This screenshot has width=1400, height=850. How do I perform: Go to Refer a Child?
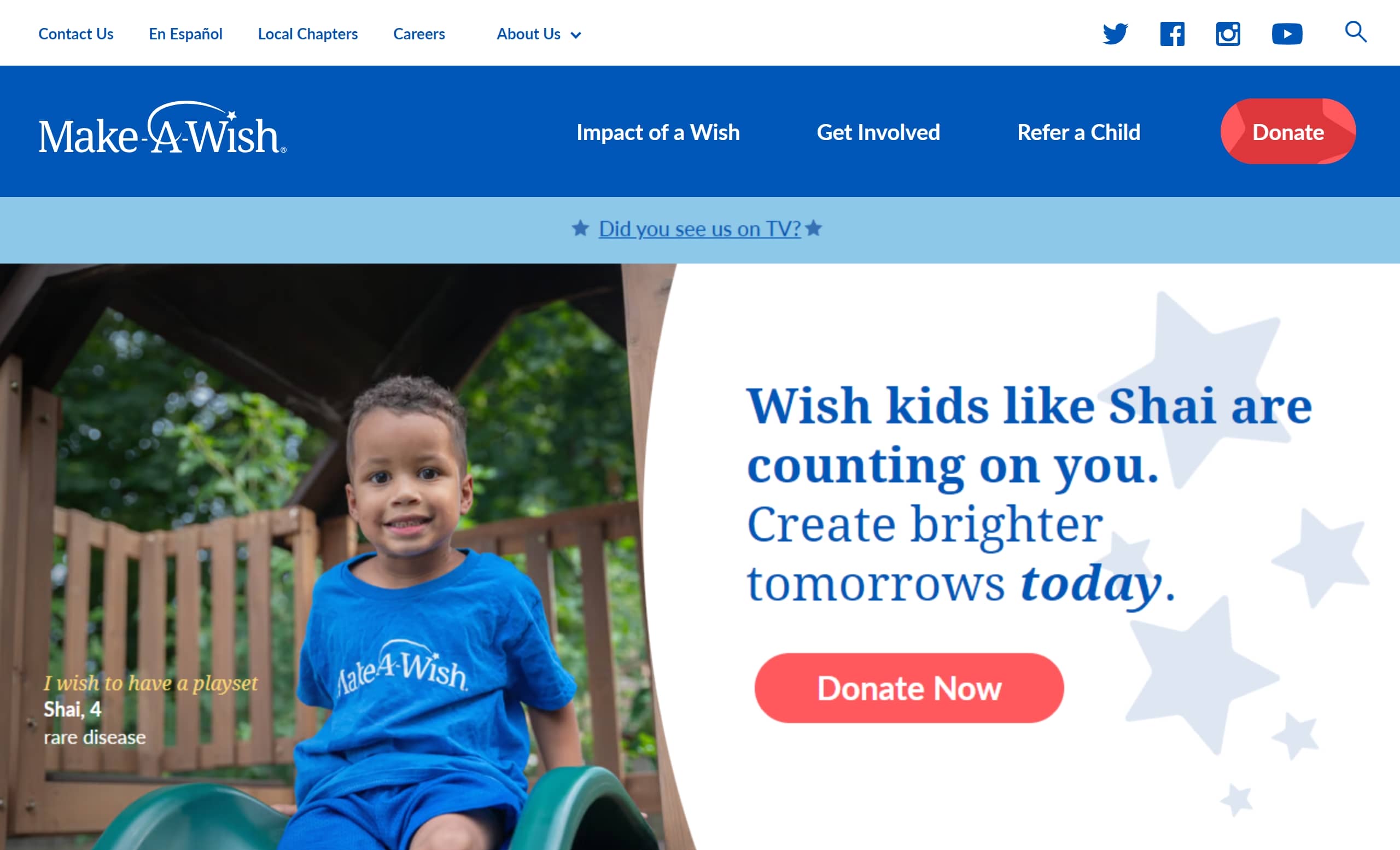[x=1079, y=132]
